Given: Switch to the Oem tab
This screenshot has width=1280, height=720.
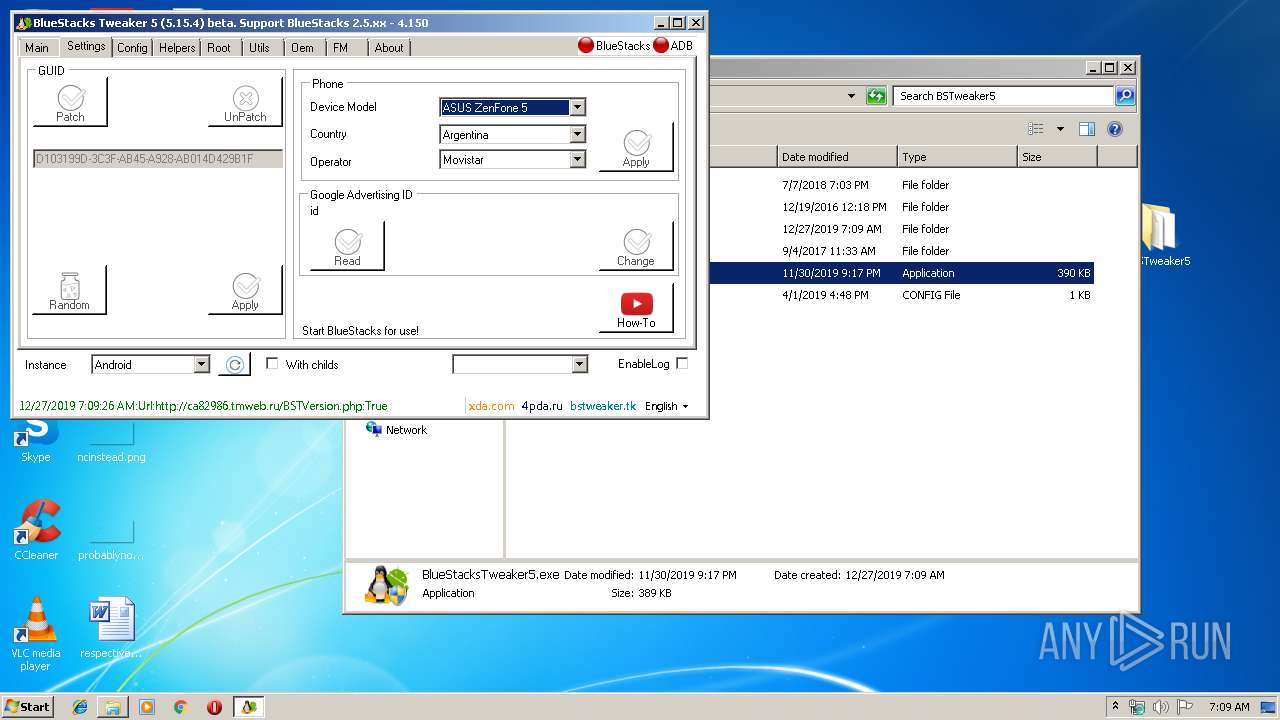Looking at the screenshot, I should point(302,48).
